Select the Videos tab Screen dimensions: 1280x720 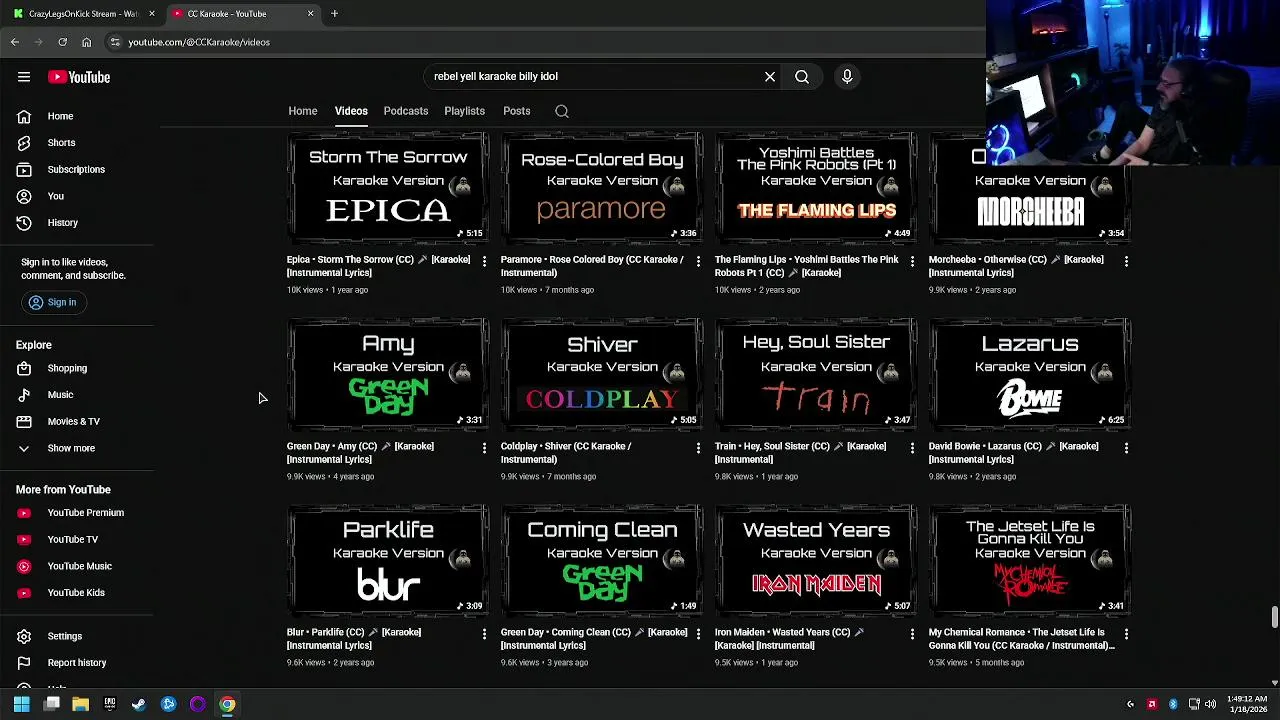(351, 111)
